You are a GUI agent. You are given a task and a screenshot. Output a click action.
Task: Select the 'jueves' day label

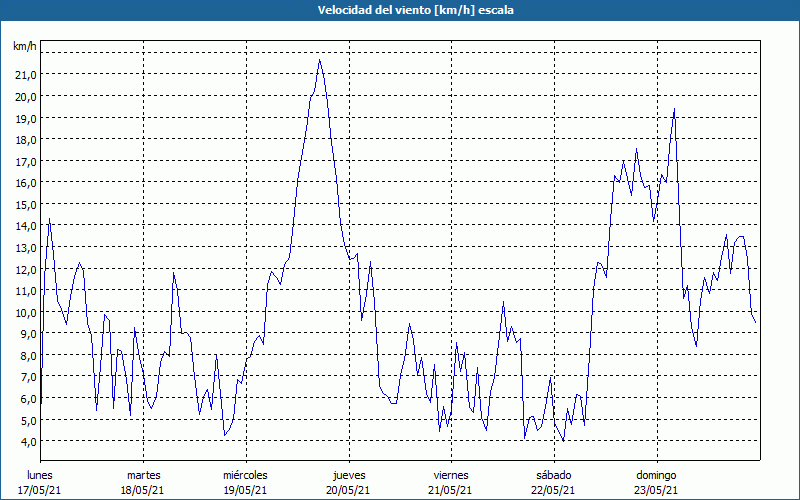(x=349, y=475)
